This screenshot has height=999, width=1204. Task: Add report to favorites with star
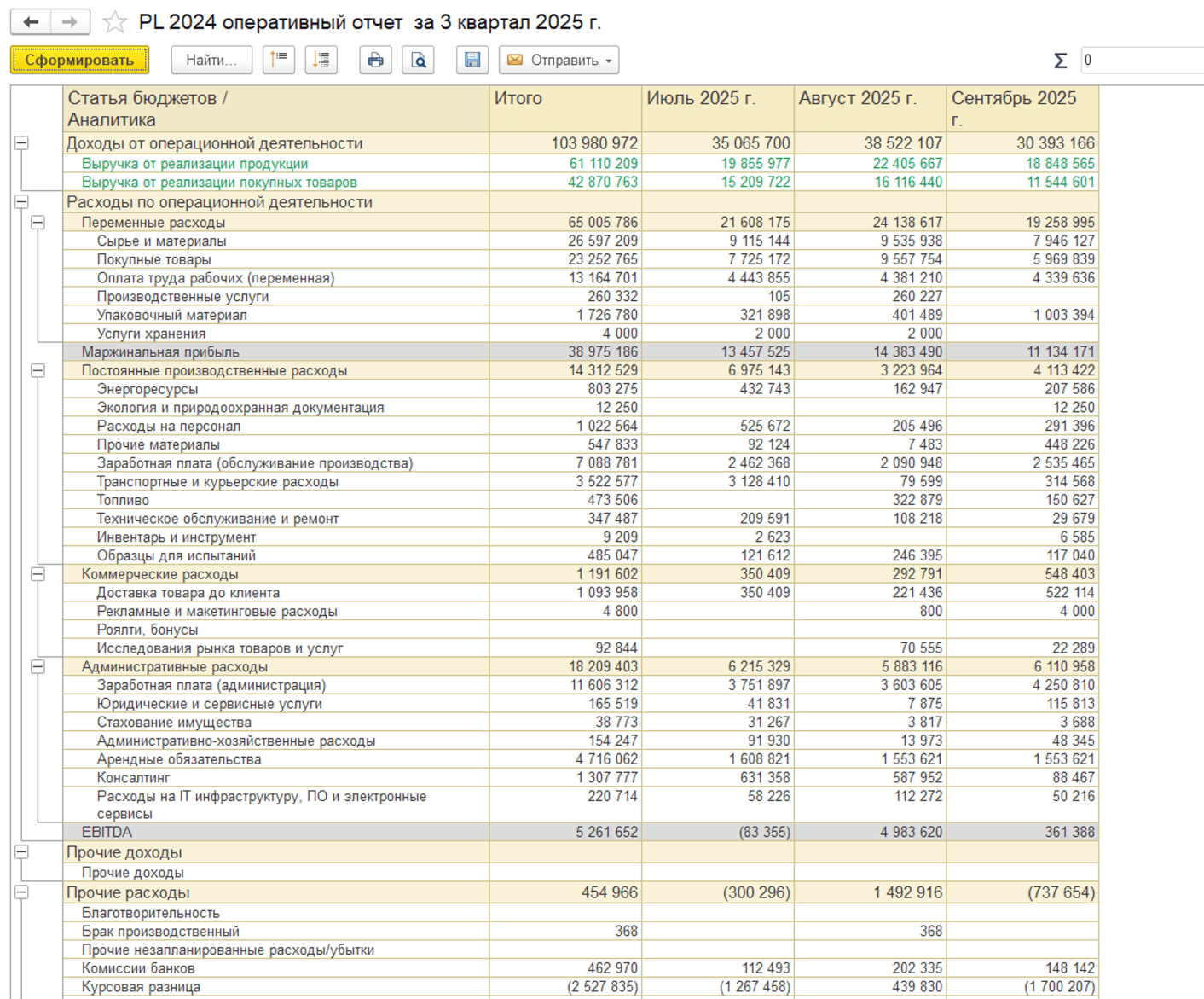(114, 22)
